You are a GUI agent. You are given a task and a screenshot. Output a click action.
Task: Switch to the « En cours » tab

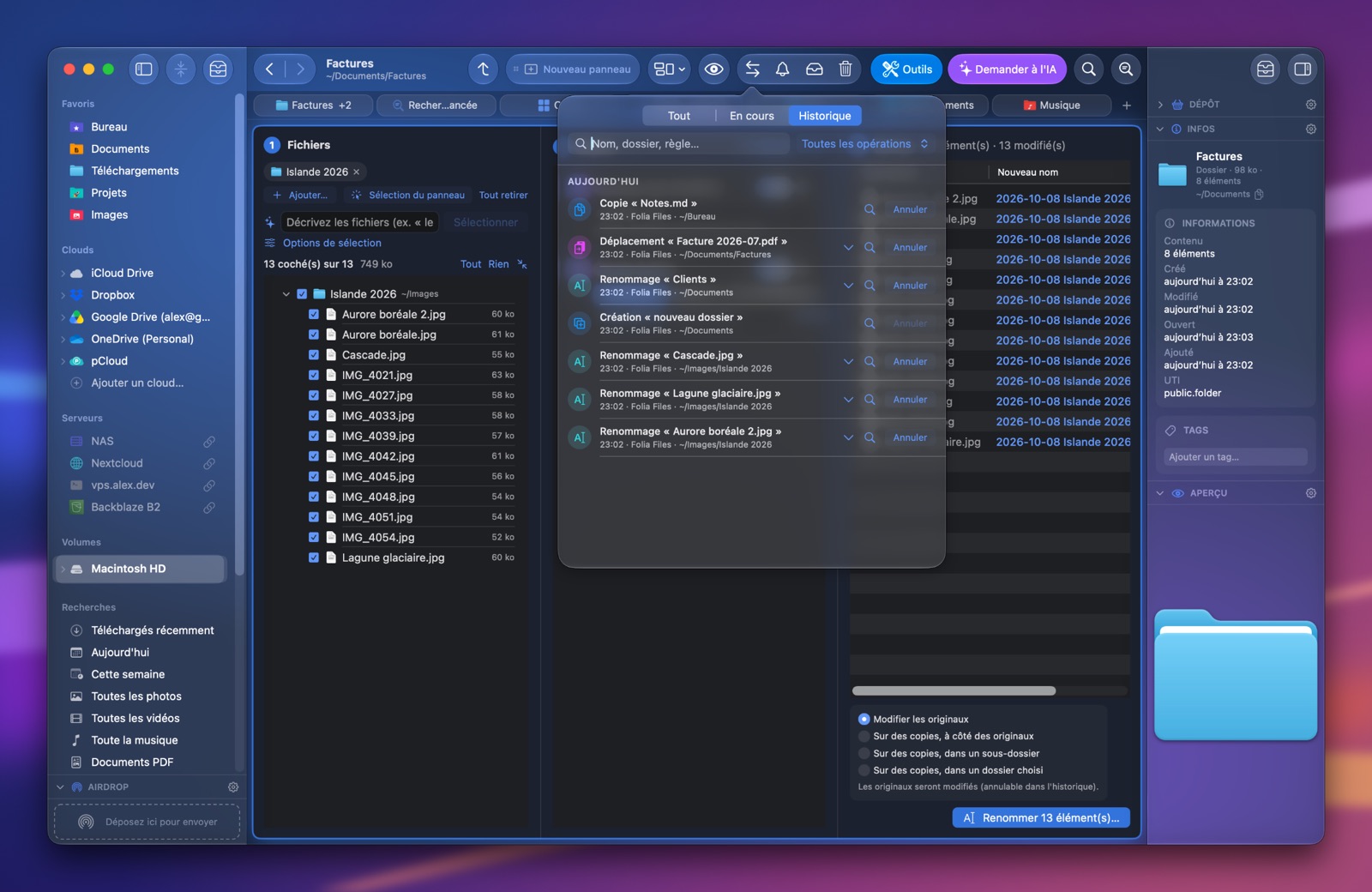coord(752,116)
